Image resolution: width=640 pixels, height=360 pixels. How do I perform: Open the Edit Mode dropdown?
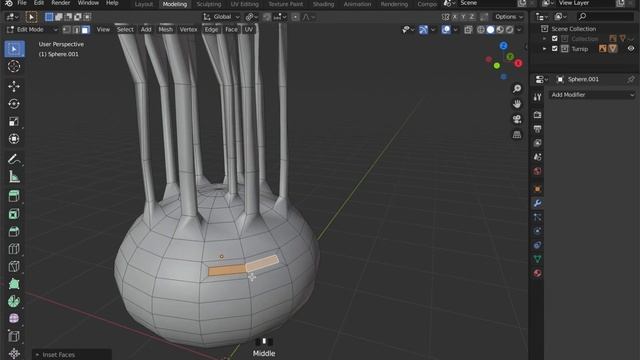(x=32, y=29)
